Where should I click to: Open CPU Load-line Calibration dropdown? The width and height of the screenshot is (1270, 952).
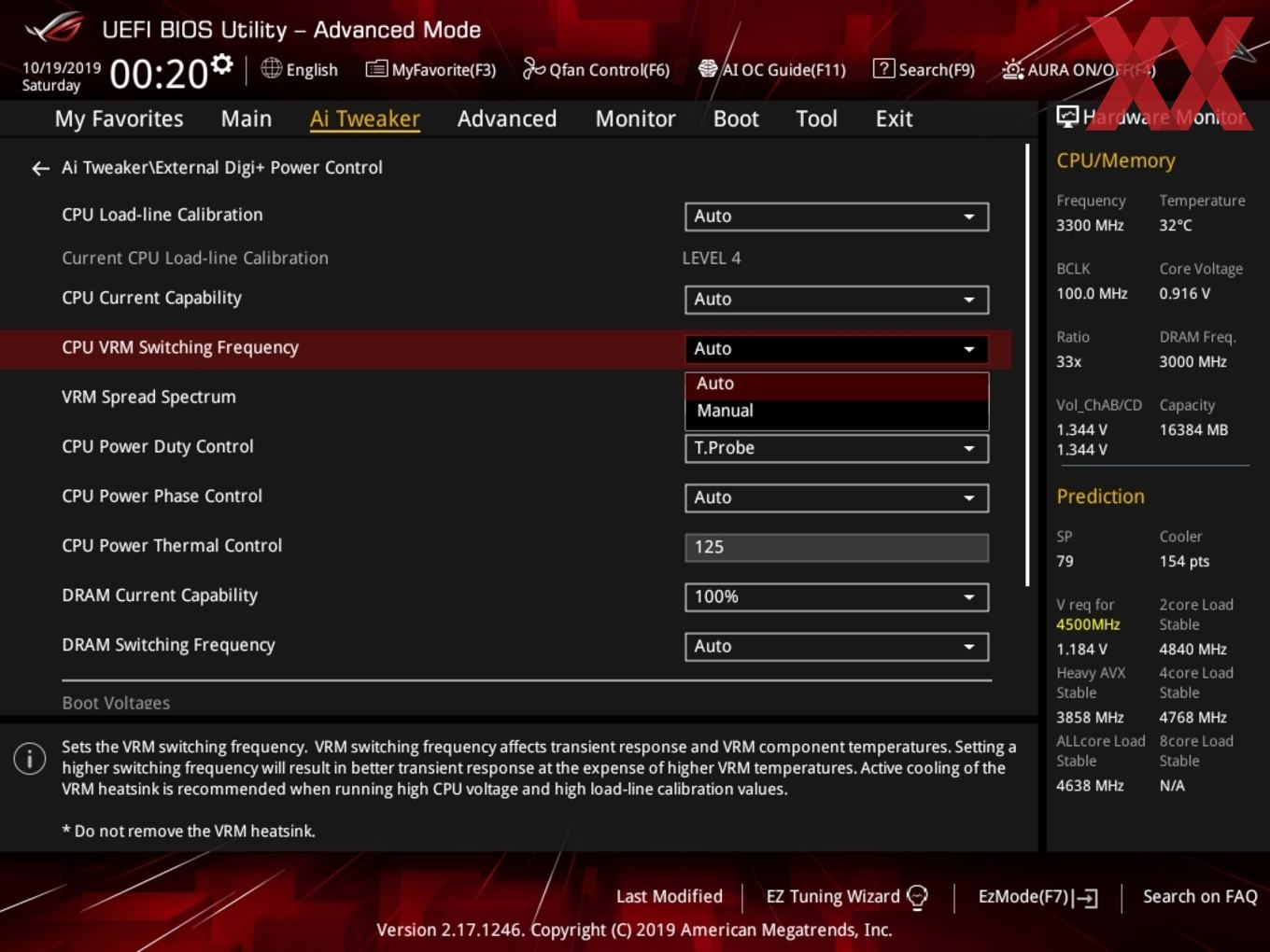coord(837,217)
